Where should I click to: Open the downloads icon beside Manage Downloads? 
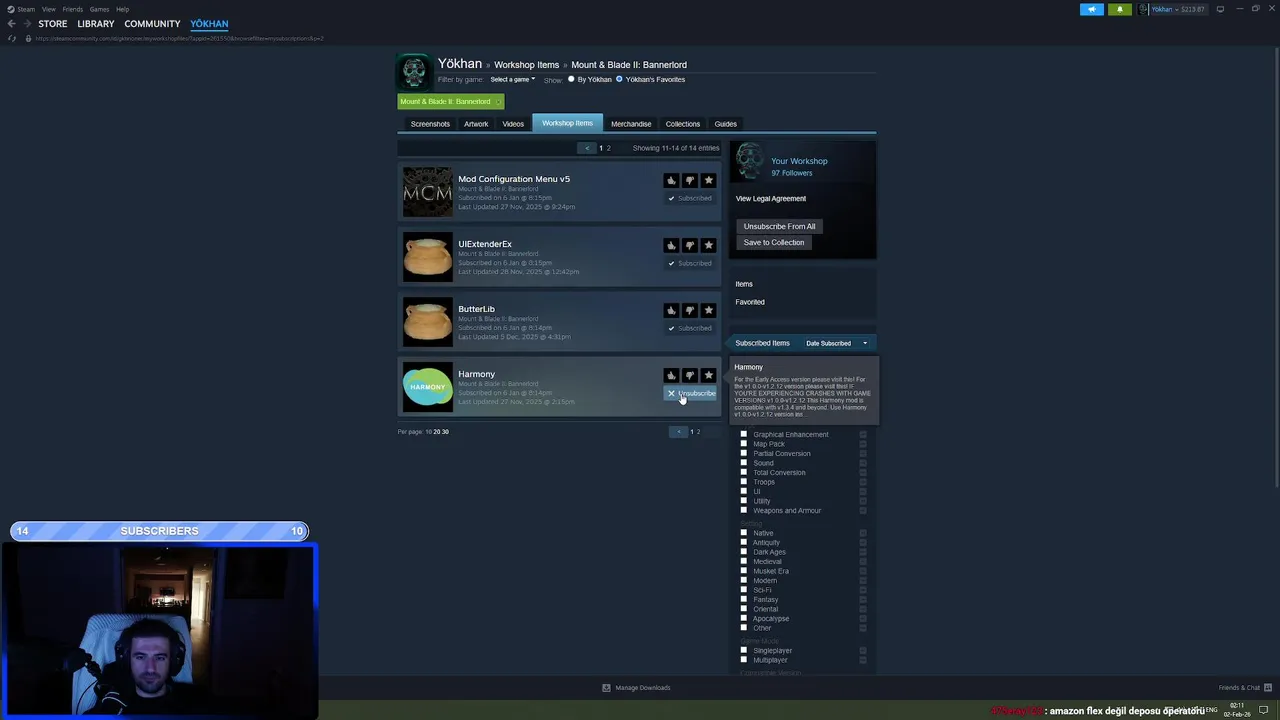606,688
